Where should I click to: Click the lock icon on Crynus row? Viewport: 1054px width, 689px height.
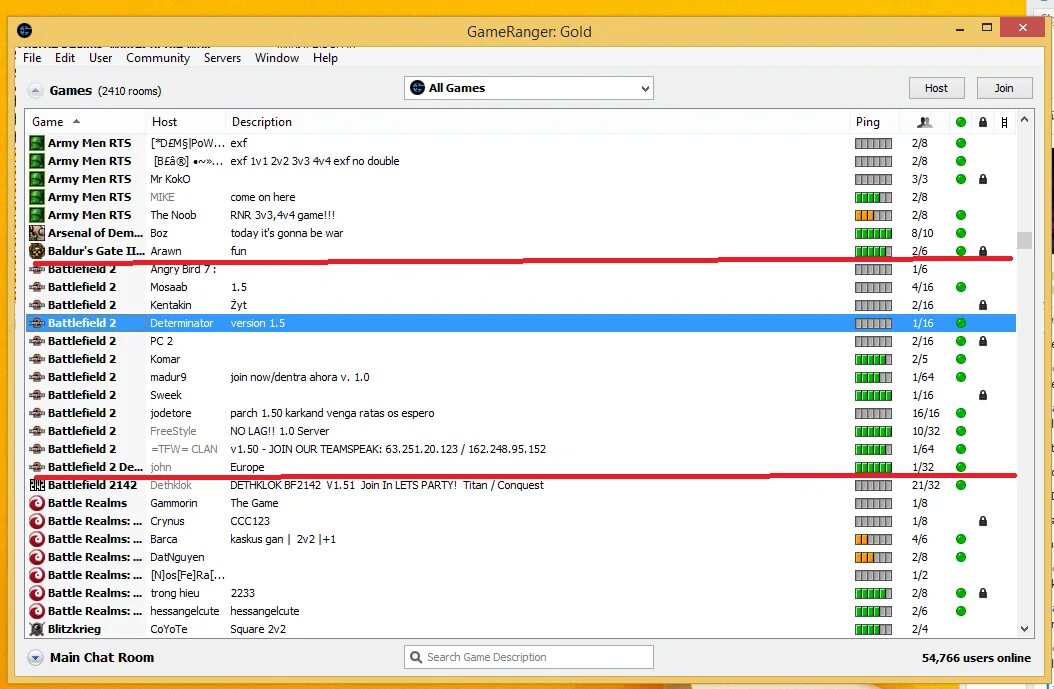(x=983, y=521)
